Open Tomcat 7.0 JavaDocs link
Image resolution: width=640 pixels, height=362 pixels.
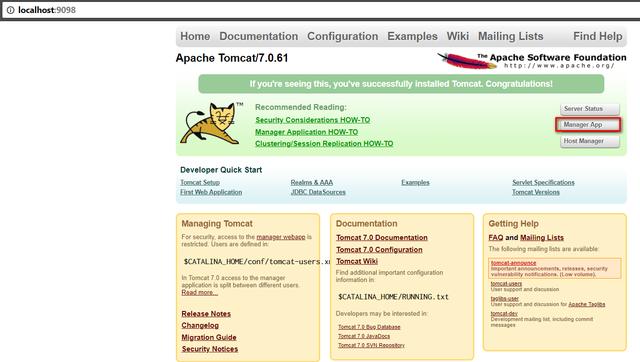tap(364, 336)
